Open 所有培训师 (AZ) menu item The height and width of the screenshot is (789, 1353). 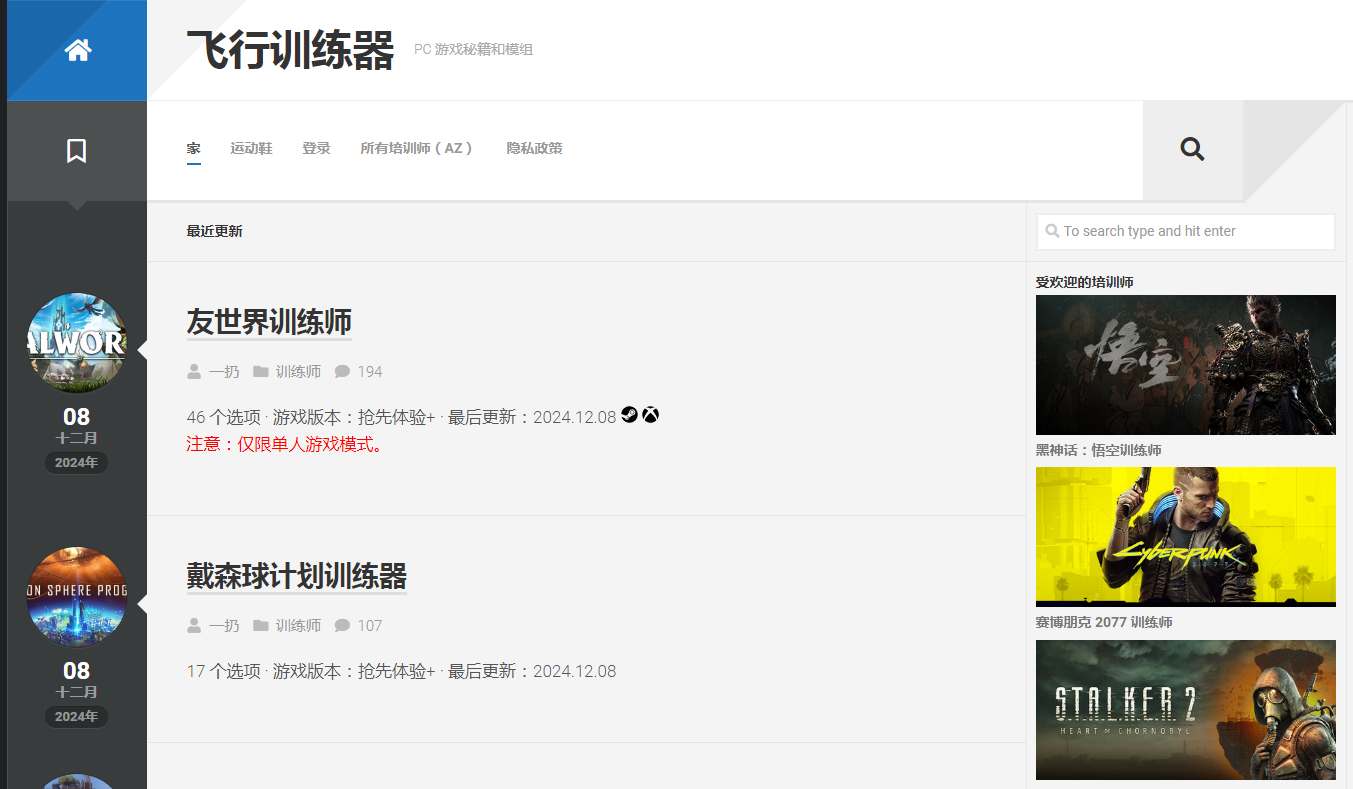pos(417,148)
